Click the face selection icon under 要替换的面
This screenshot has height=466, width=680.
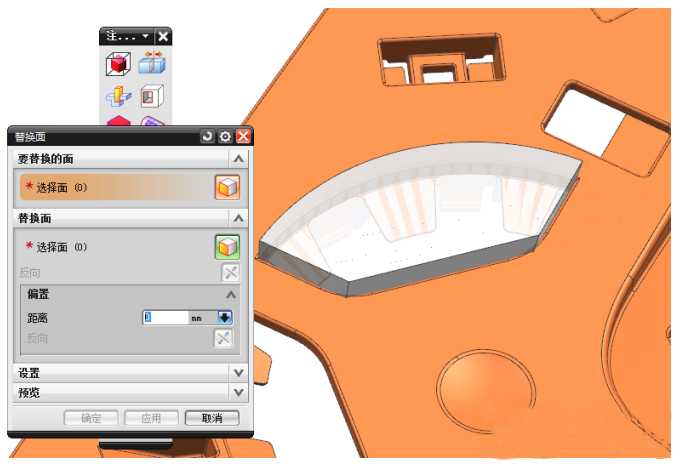point(227,187)
